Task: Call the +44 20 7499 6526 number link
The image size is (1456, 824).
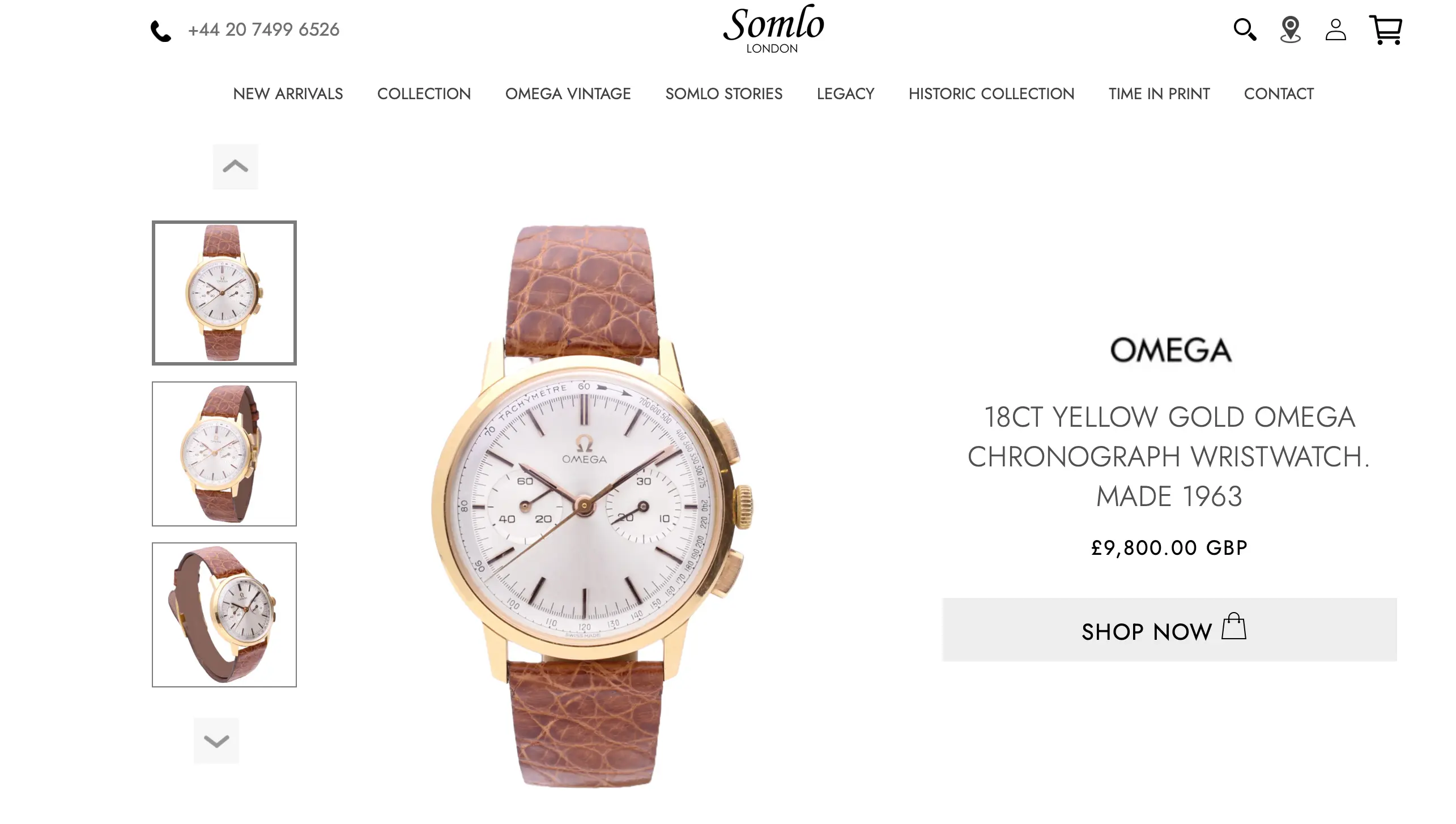Action: click(x=263, y=29)
